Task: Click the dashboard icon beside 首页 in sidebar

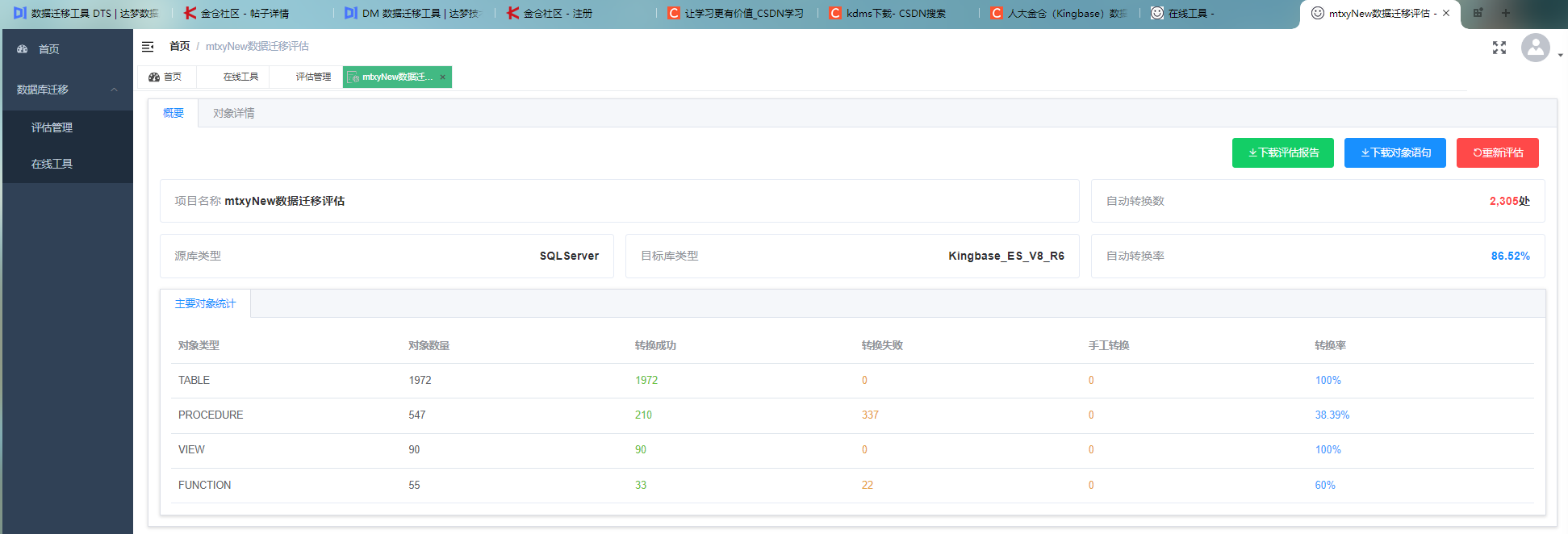Action: click(x=23, y=49)
